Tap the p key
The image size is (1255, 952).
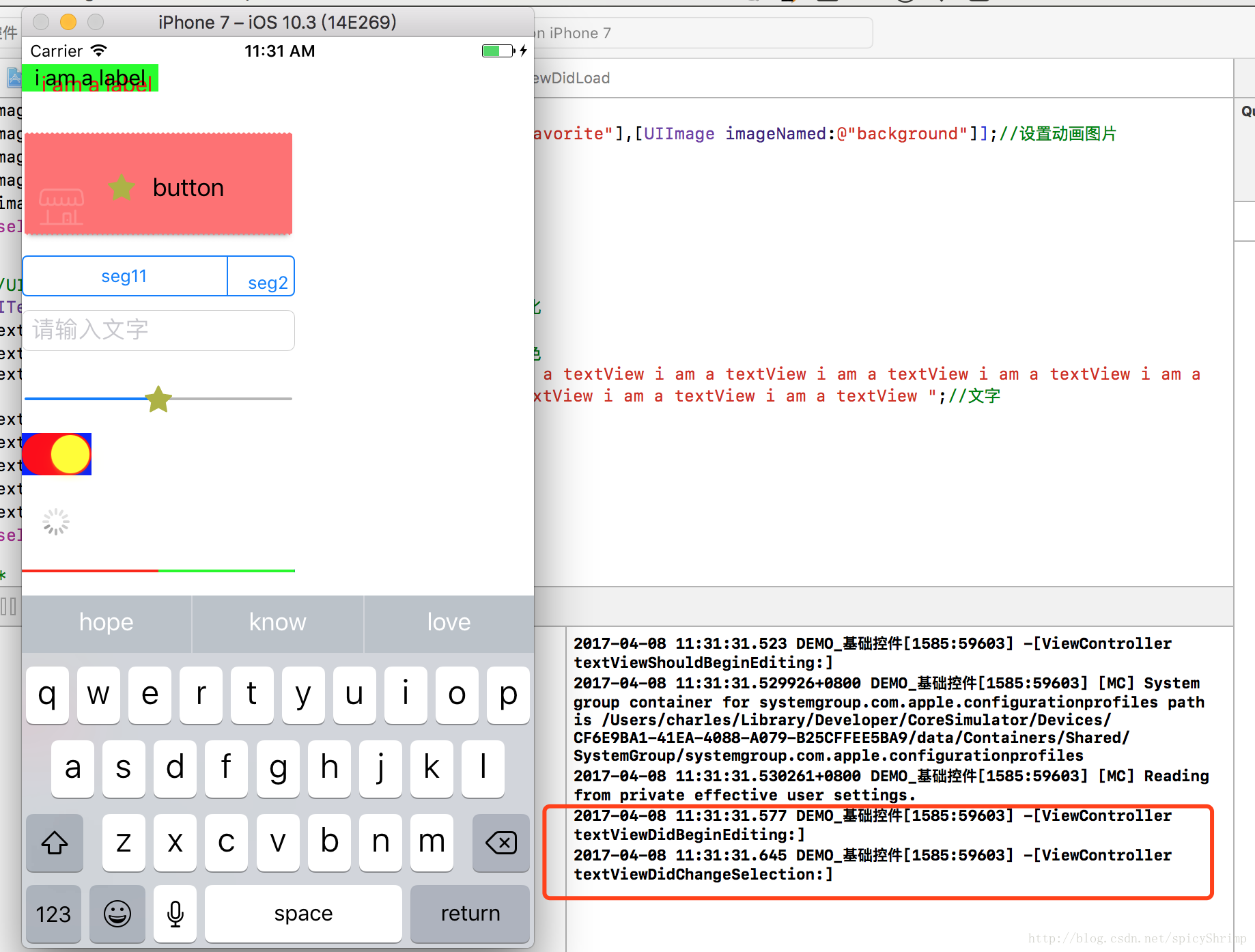508,695
